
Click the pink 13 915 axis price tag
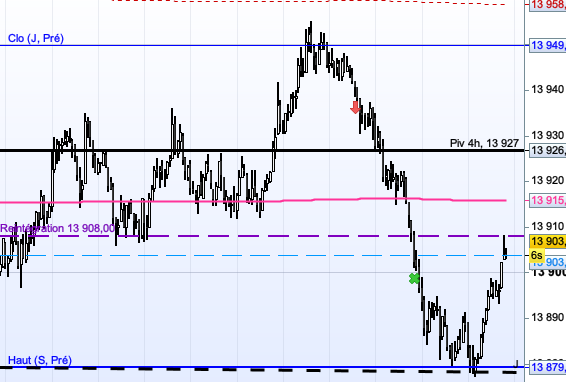point(548,200)
